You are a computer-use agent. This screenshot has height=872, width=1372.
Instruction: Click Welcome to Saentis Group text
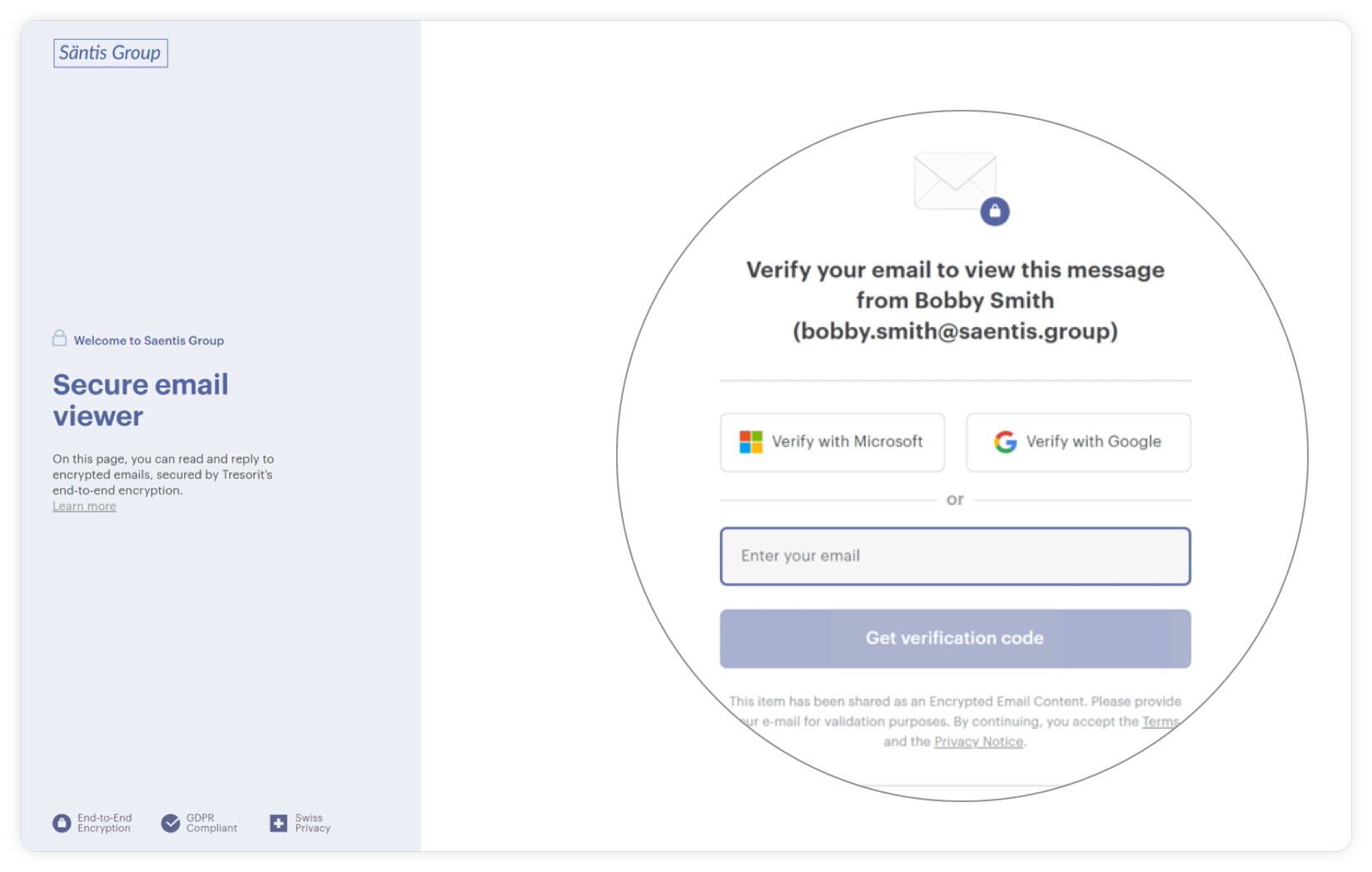149,340
